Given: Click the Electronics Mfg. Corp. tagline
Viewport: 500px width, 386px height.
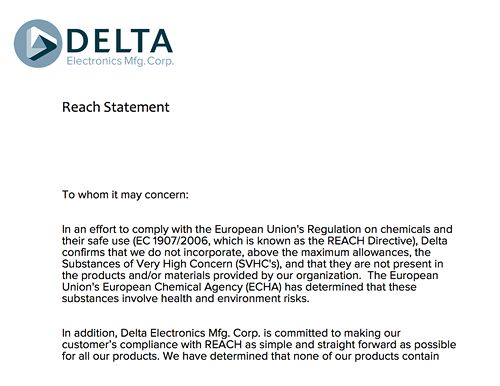Looking at the screenshot, I should click(120, 61).
